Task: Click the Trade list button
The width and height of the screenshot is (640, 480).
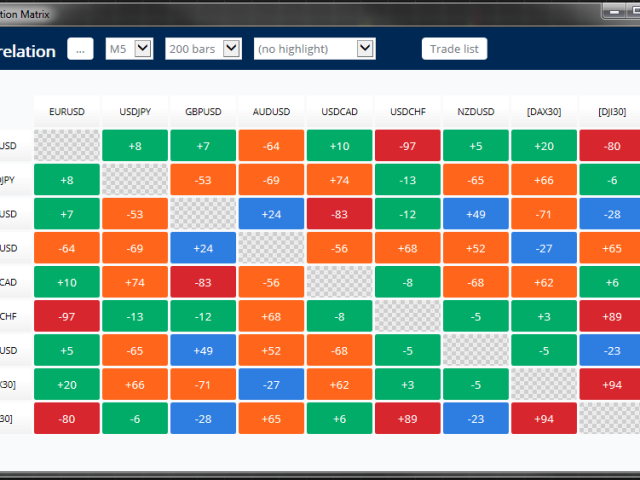Action: tap(454, 49)
